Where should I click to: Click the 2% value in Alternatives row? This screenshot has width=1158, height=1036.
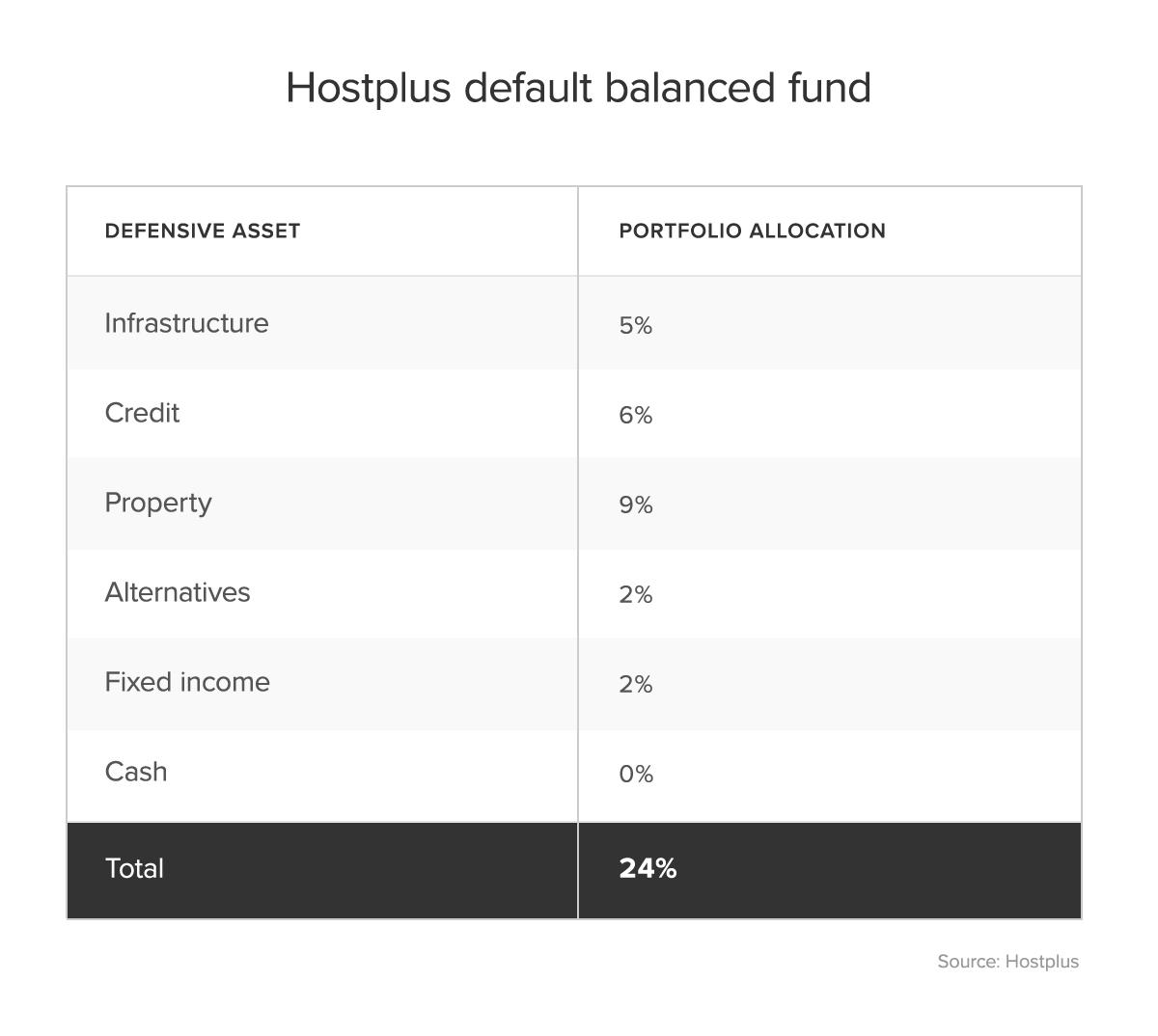tap(636, 595)
